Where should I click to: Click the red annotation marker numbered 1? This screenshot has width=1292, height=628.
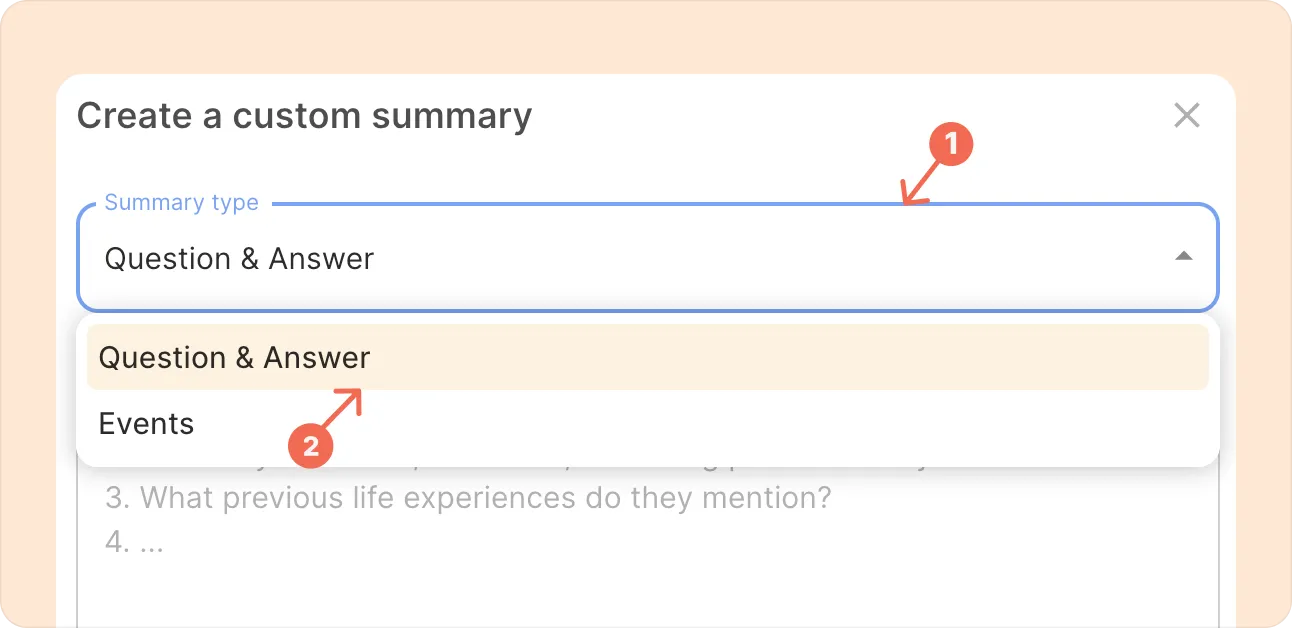pyautogui.click(x=951, y=145)
